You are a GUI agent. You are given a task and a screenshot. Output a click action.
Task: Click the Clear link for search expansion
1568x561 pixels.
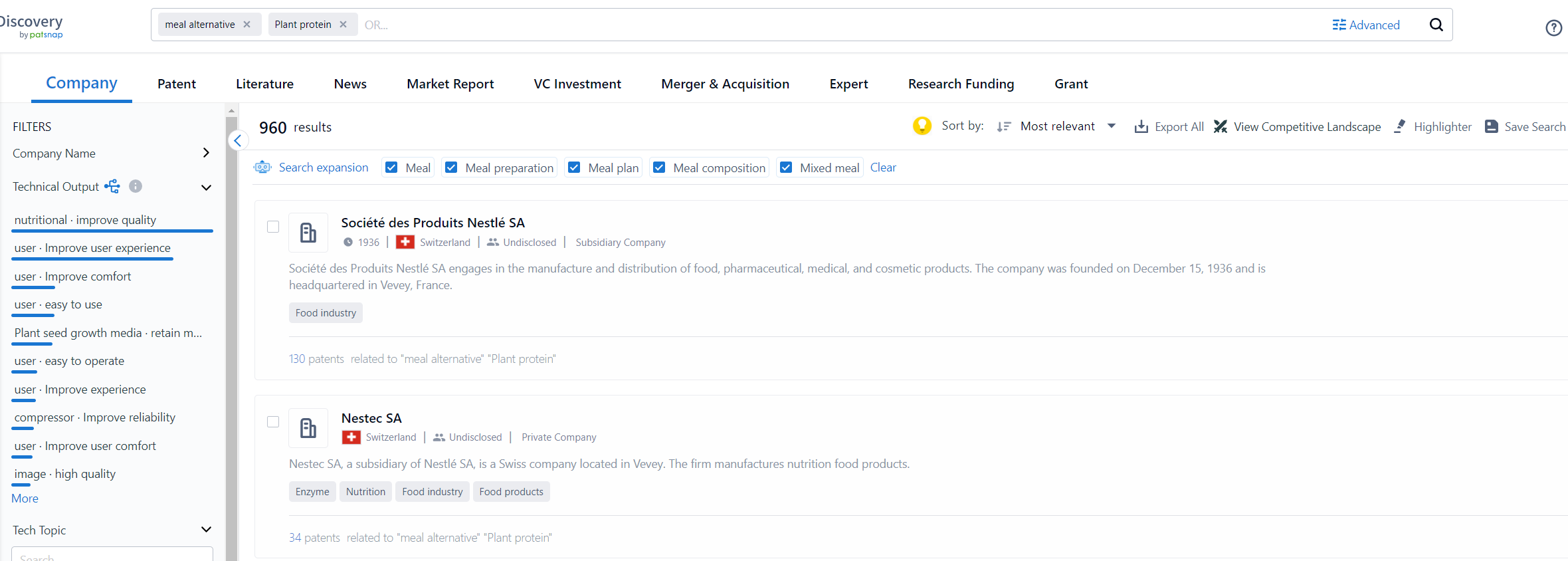883,168
